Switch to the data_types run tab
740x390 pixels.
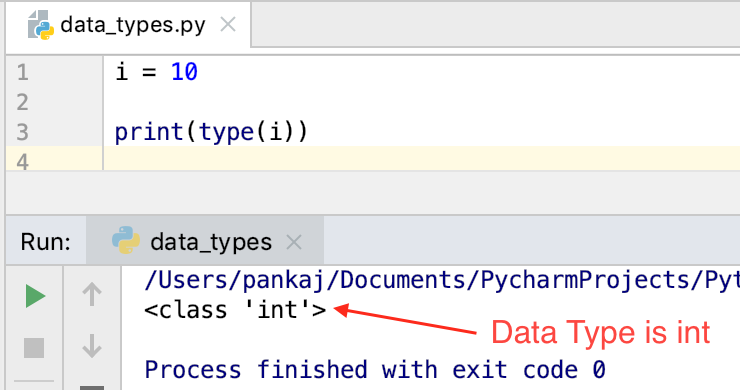click(x=205, y=242)
